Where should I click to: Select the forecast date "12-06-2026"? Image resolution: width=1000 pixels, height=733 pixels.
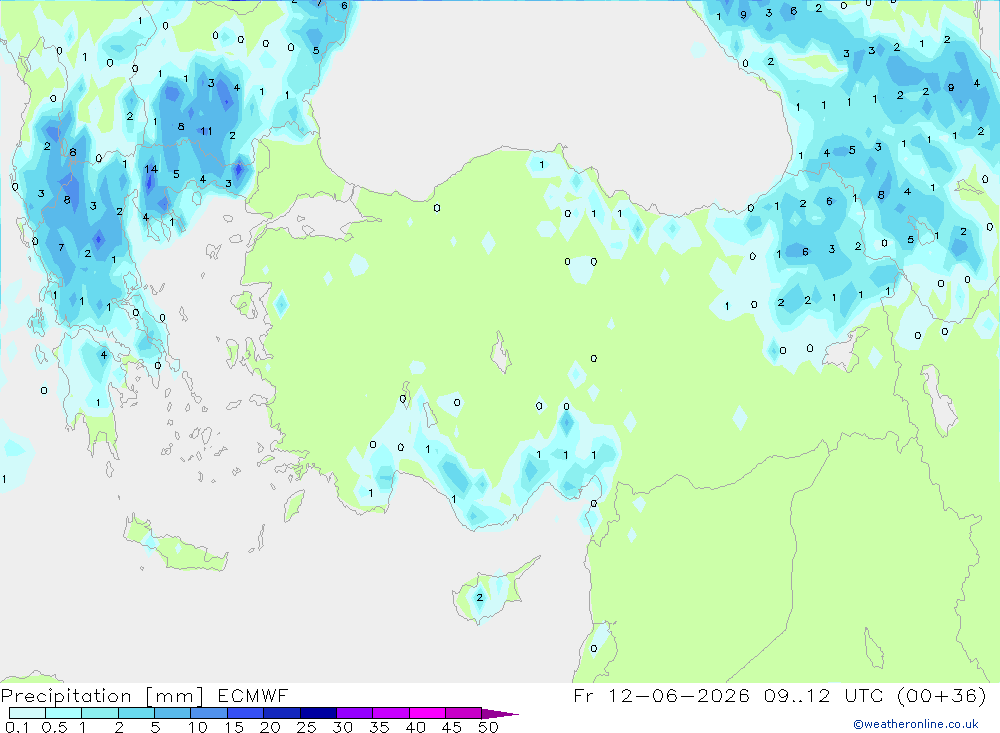point(679,695)
